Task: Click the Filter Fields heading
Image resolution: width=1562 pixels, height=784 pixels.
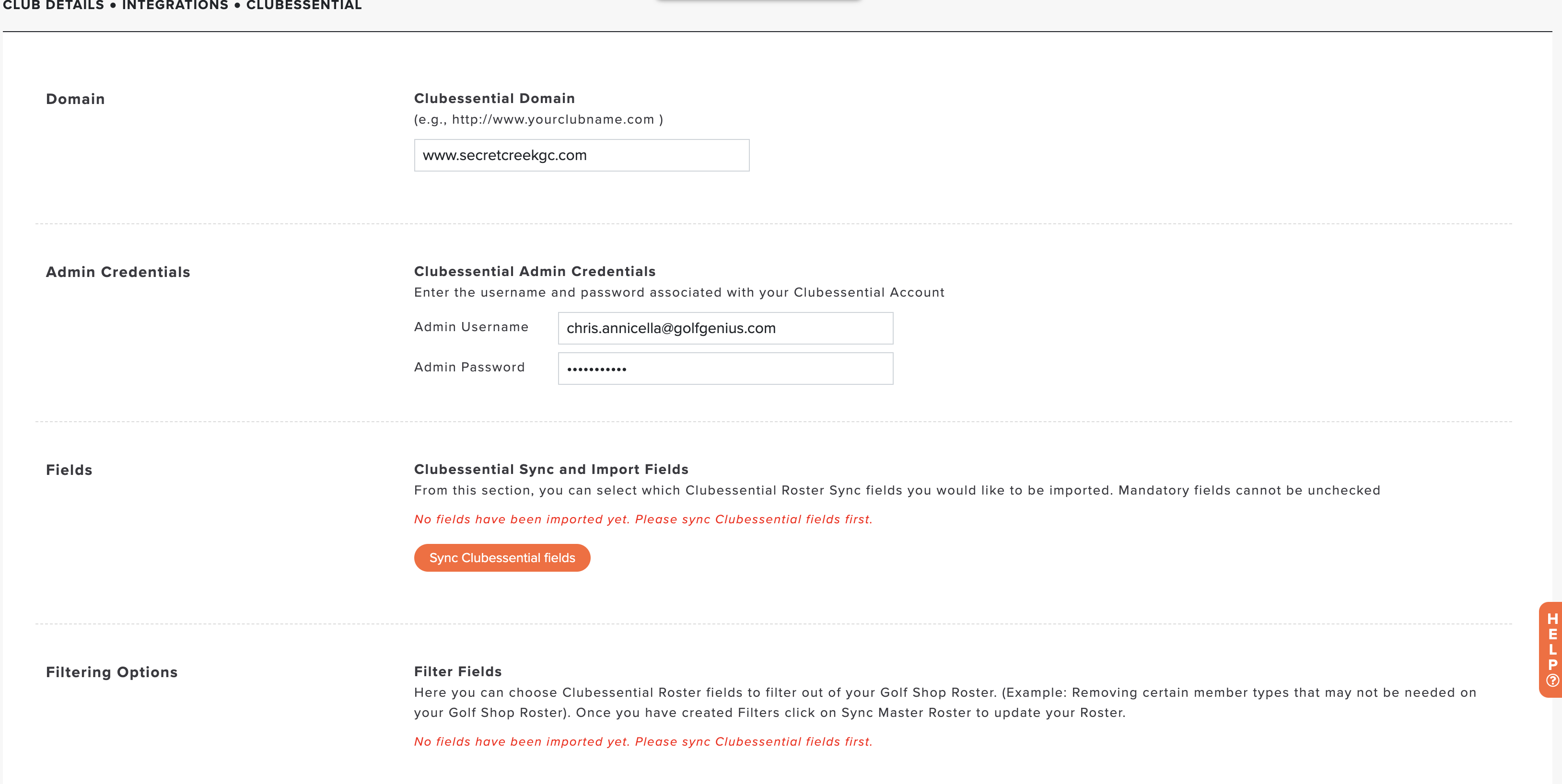Action: pos(458,672)
